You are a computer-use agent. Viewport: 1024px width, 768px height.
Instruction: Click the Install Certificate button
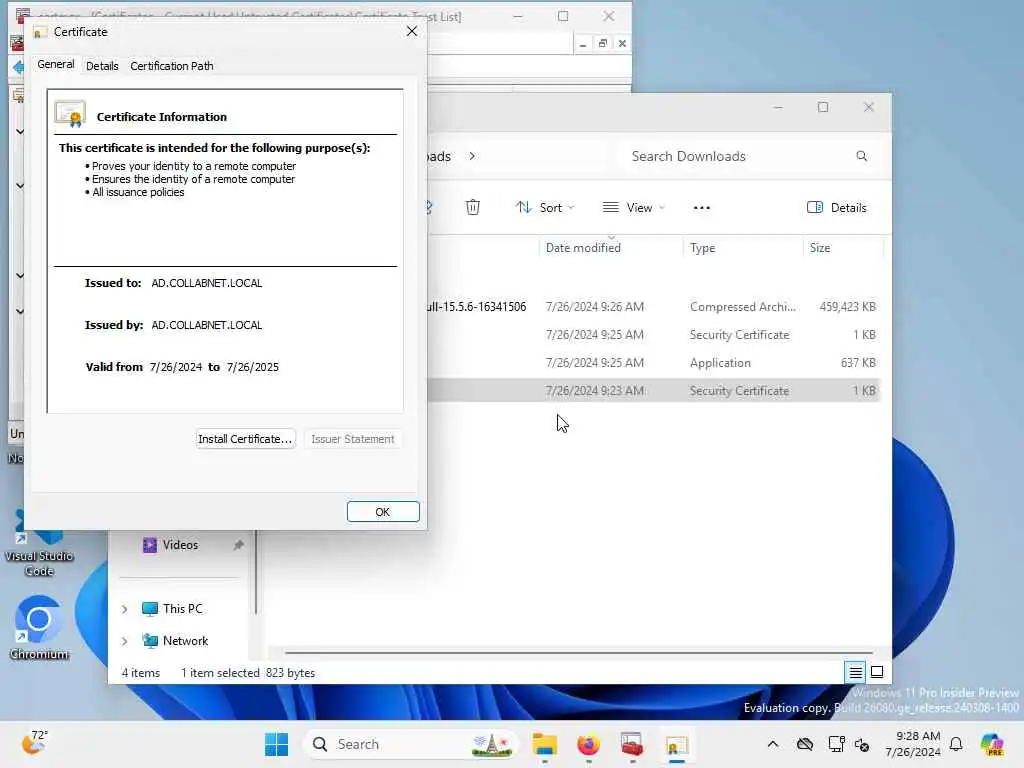245,439
